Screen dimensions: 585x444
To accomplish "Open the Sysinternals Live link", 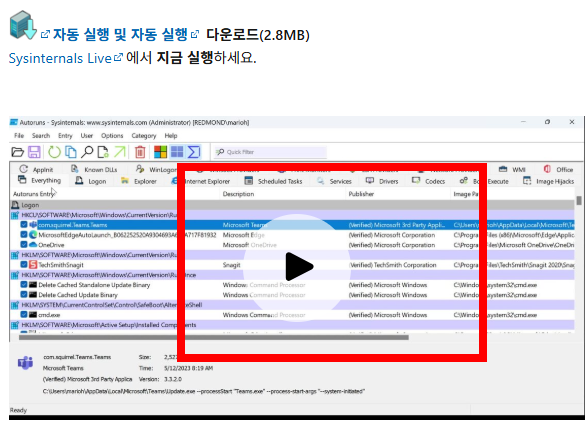I will point(65,58).
